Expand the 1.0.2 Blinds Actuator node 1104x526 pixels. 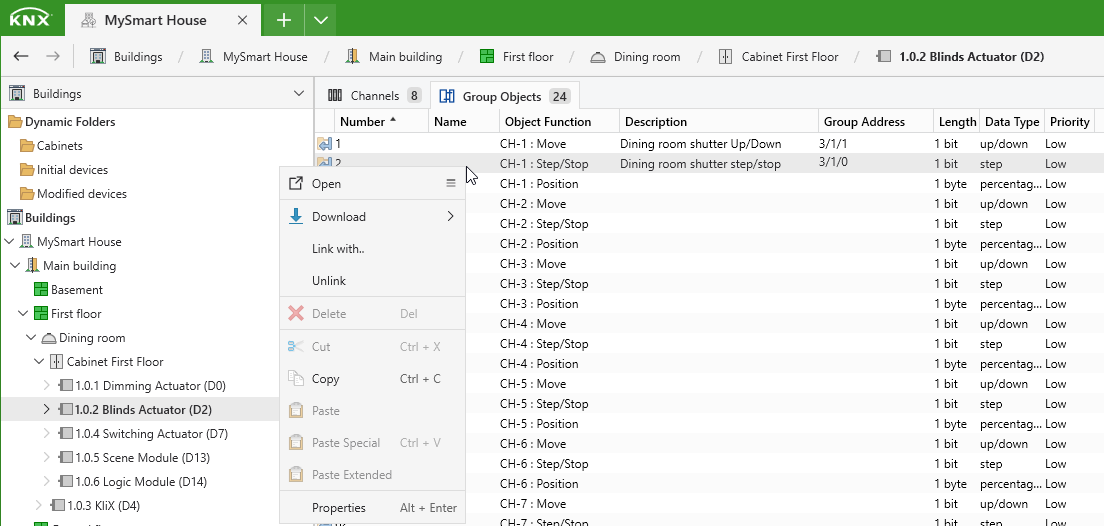47,409
